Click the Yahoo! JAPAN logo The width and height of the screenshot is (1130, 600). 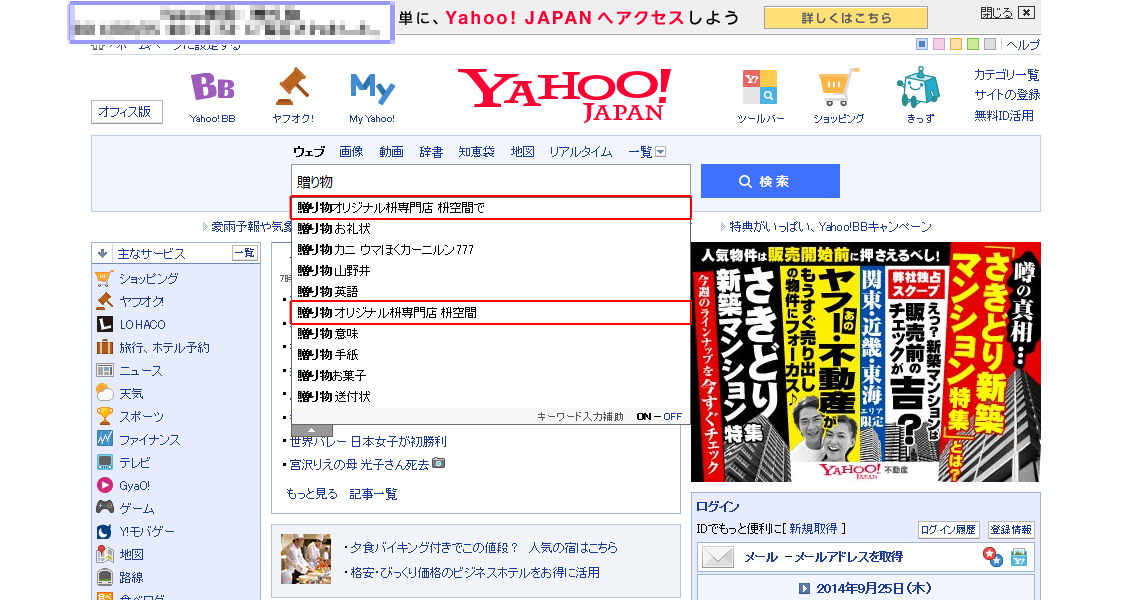tap(565, 94)
